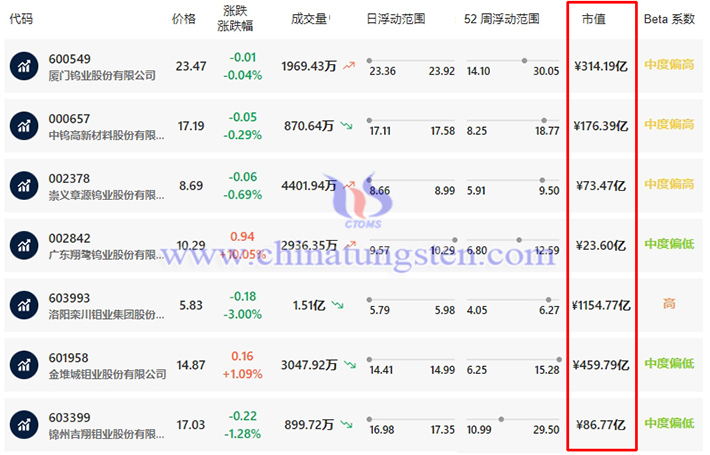Open 金堆城钼业股份有限公司 company link
The height and width of the screenshot is (455, 710).
click(x=107, y=374)
